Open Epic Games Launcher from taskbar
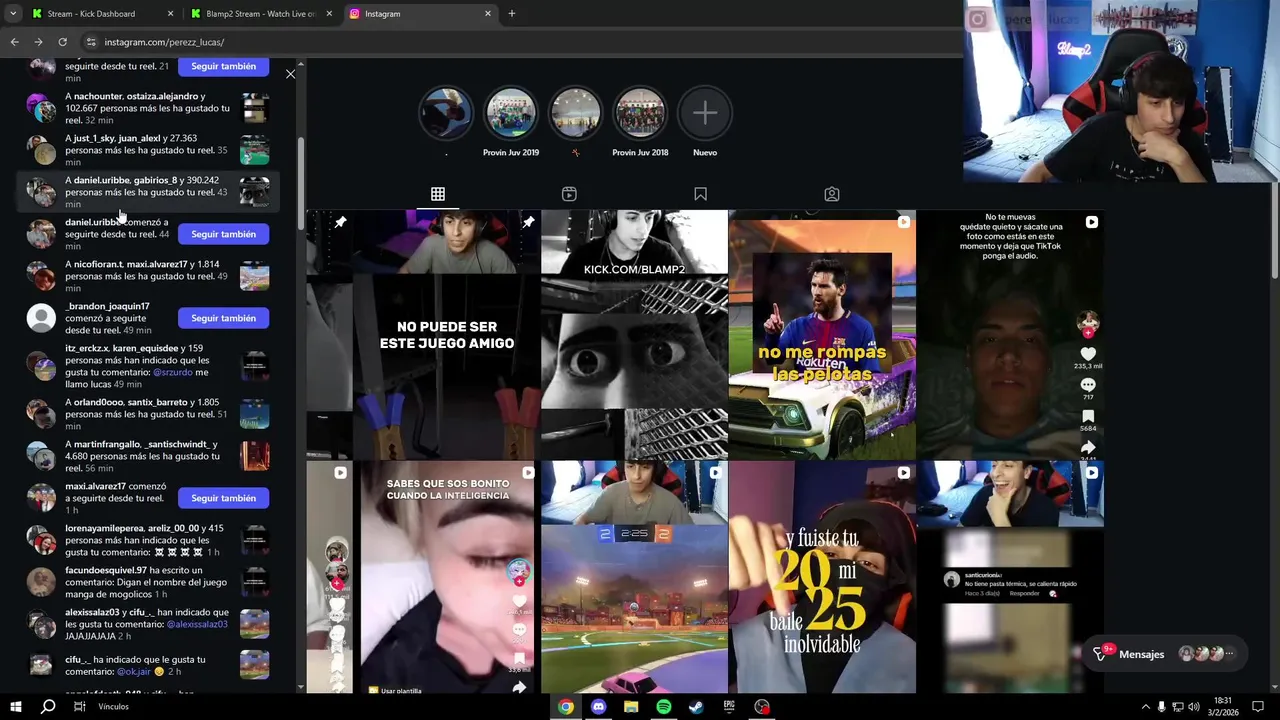This screenshot has width=1280, height=720. (x=729, y=707)
